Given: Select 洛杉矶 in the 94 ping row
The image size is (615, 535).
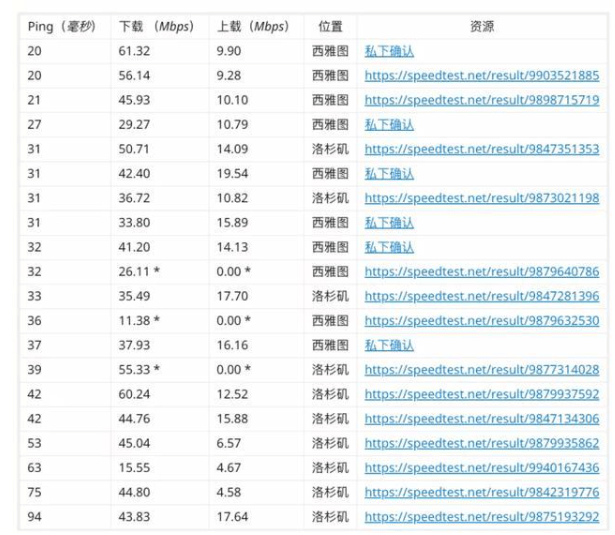Looking at the screenshot, I should tap(330, 517).
